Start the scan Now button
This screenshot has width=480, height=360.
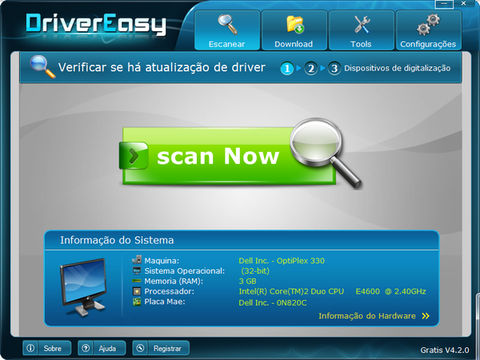229,156
